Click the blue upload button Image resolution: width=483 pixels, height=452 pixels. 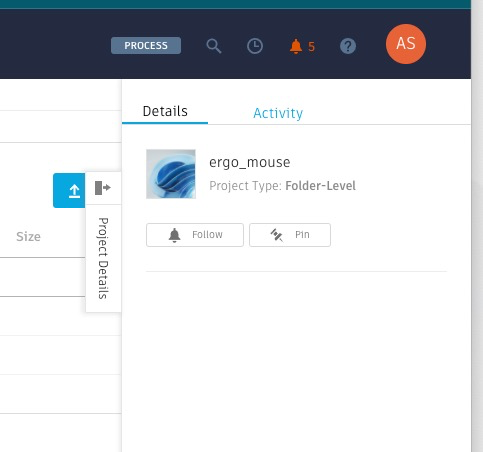(69, 190)
